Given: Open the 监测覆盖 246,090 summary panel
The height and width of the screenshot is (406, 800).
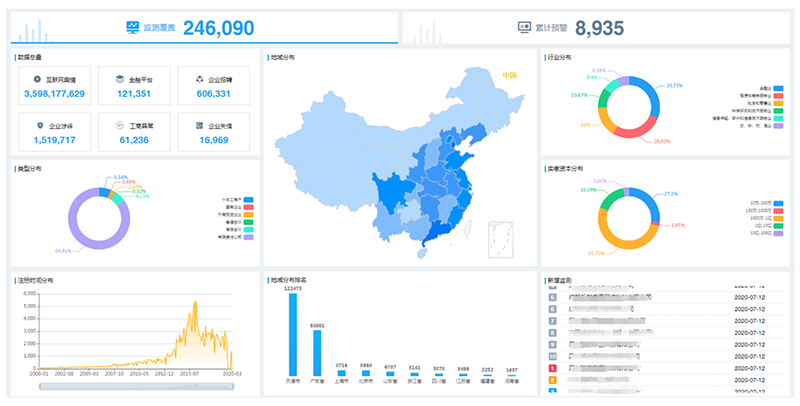Looking at the screenshot, I should 204,28.
